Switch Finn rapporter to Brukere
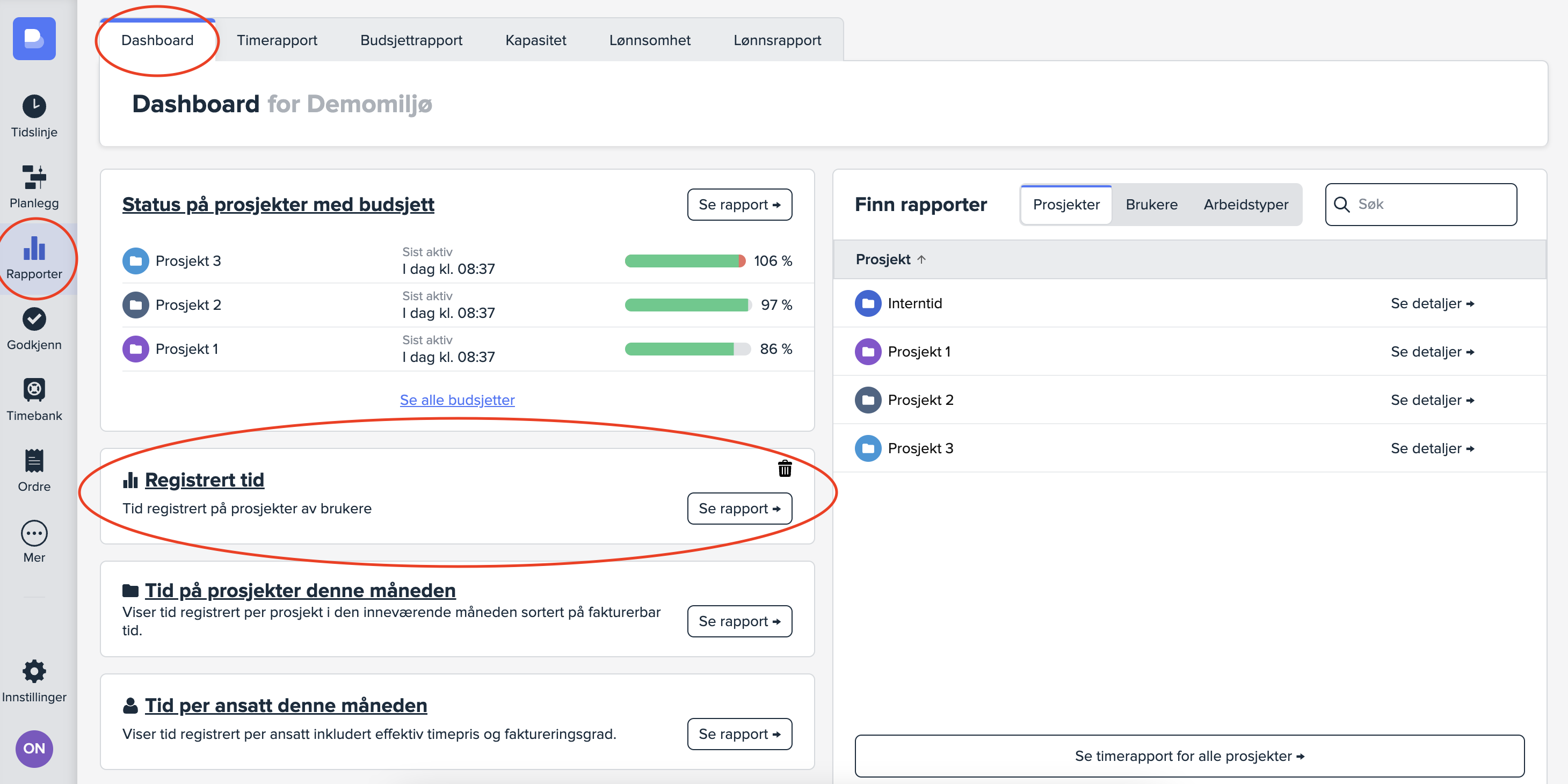This screenshot has height=784, width=1568. point(1151,205)
